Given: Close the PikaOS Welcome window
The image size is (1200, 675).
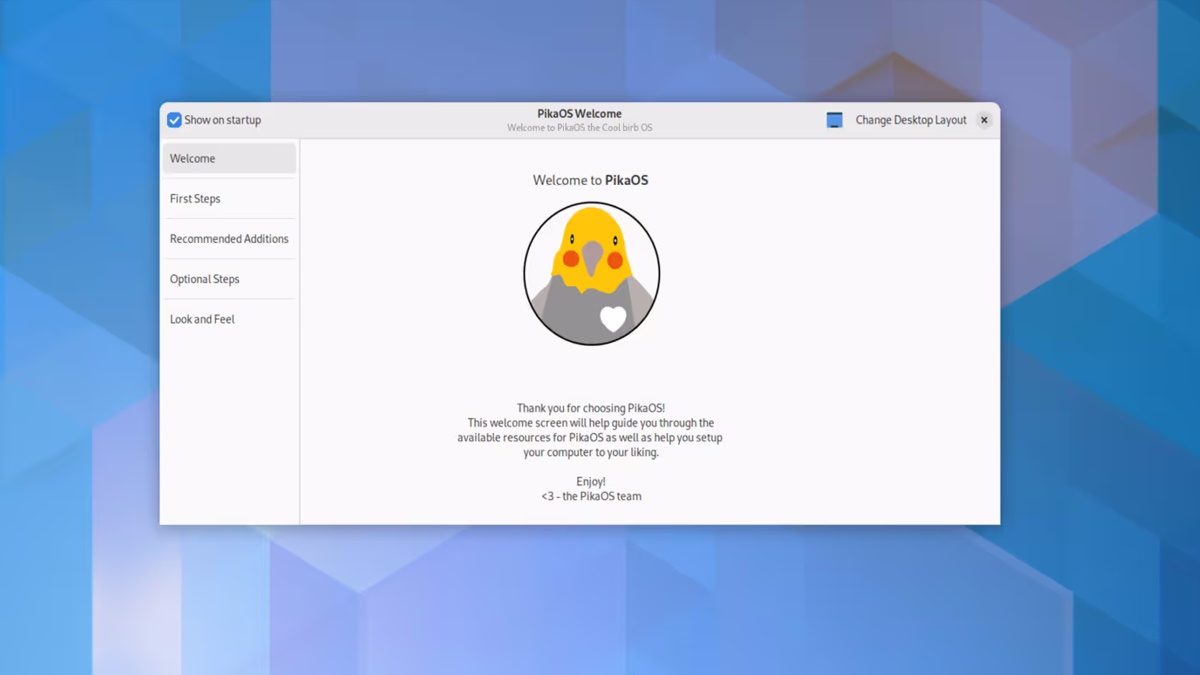Looking at the screenshot, I should point(984,120).
